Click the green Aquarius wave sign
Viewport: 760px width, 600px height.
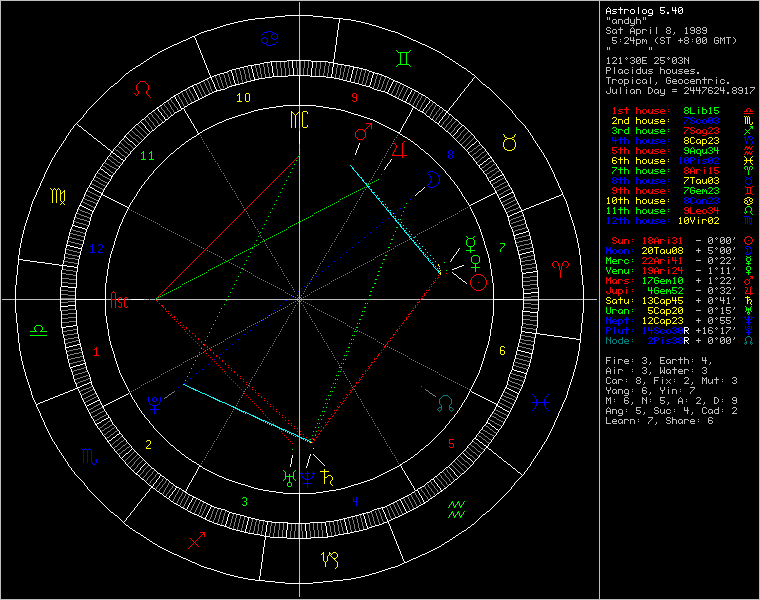tap(455, 507)
